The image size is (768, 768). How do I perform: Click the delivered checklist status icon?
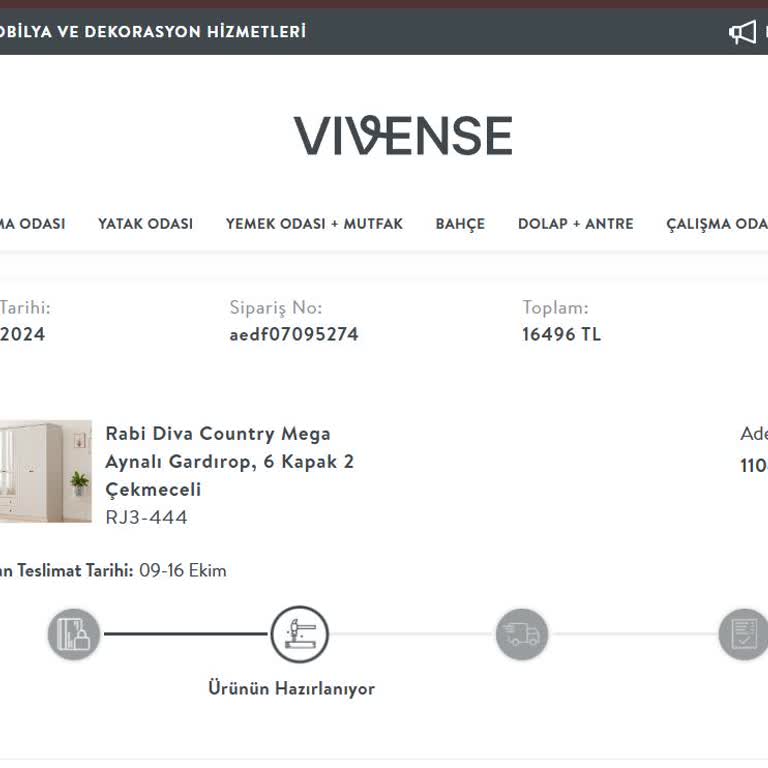[x=744, y=634]
